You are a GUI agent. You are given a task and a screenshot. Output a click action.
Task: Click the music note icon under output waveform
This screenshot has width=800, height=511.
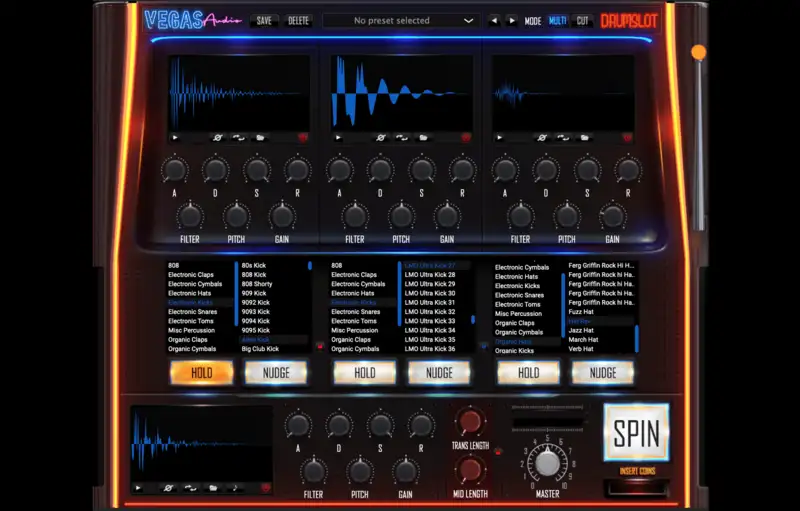(x=235, y=488)
